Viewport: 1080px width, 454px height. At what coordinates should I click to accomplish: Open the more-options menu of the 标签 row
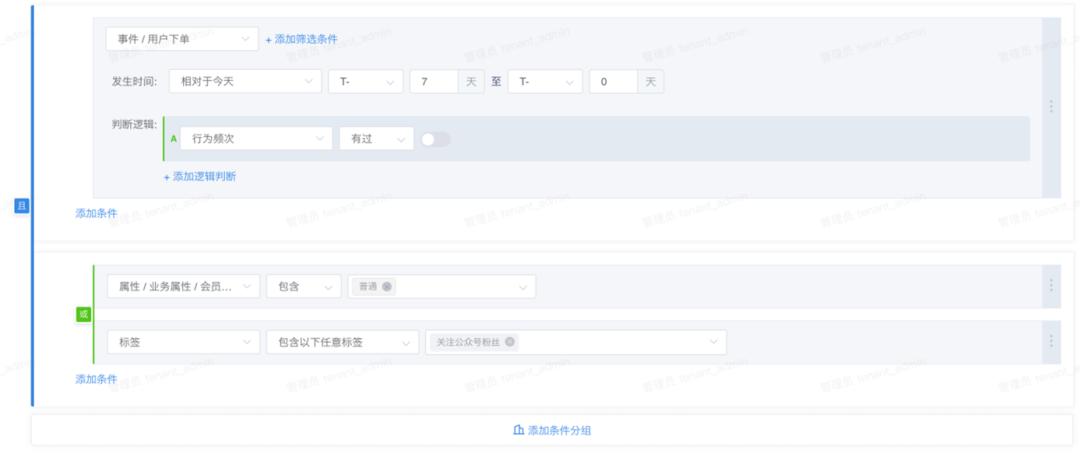pyautogui.click(x=1051, y=341)
